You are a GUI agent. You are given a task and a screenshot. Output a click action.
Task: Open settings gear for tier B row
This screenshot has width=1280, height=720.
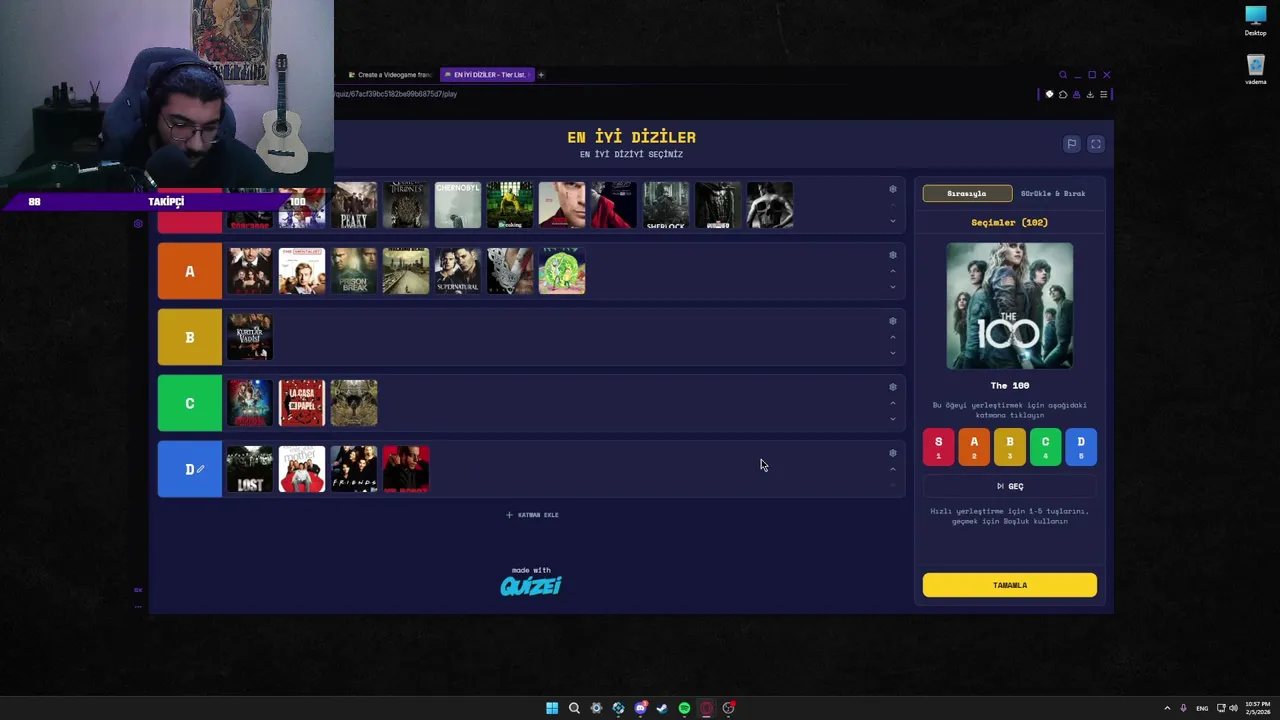pos(893,321)
